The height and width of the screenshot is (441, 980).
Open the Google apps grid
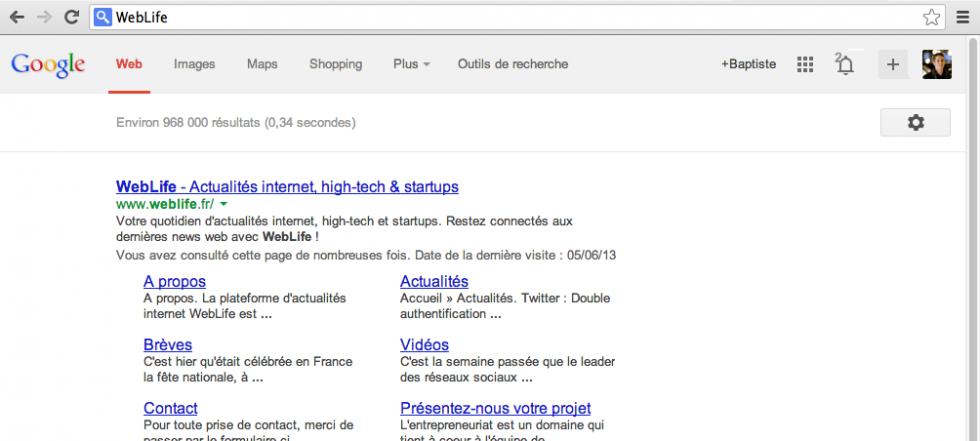coord(805,64)
